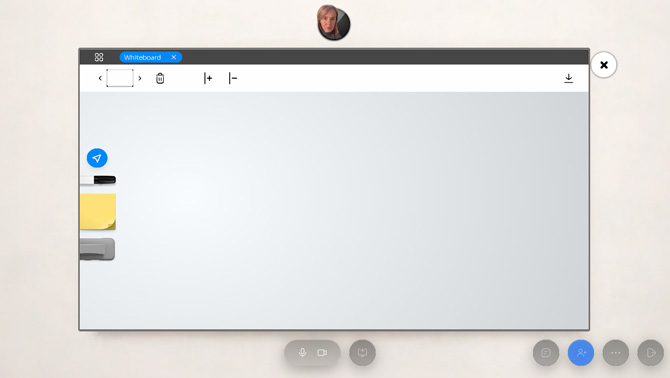
Task: Add a yellow sticky note
Action: coord(98,211)
